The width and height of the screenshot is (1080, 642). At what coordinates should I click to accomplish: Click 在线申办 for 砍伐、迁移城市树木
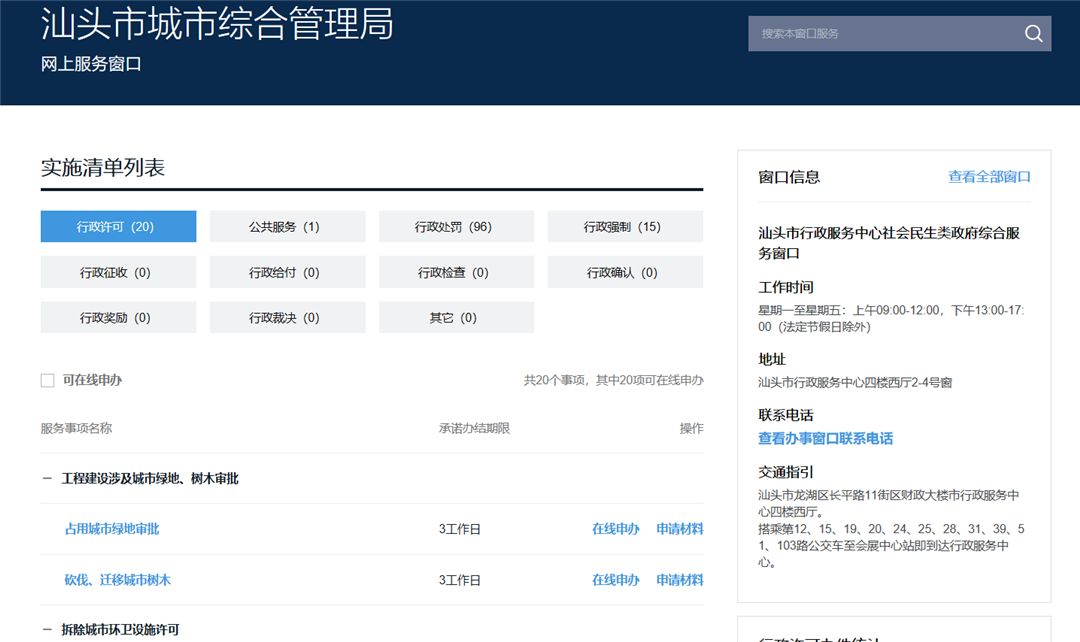(x=616, y=580)
